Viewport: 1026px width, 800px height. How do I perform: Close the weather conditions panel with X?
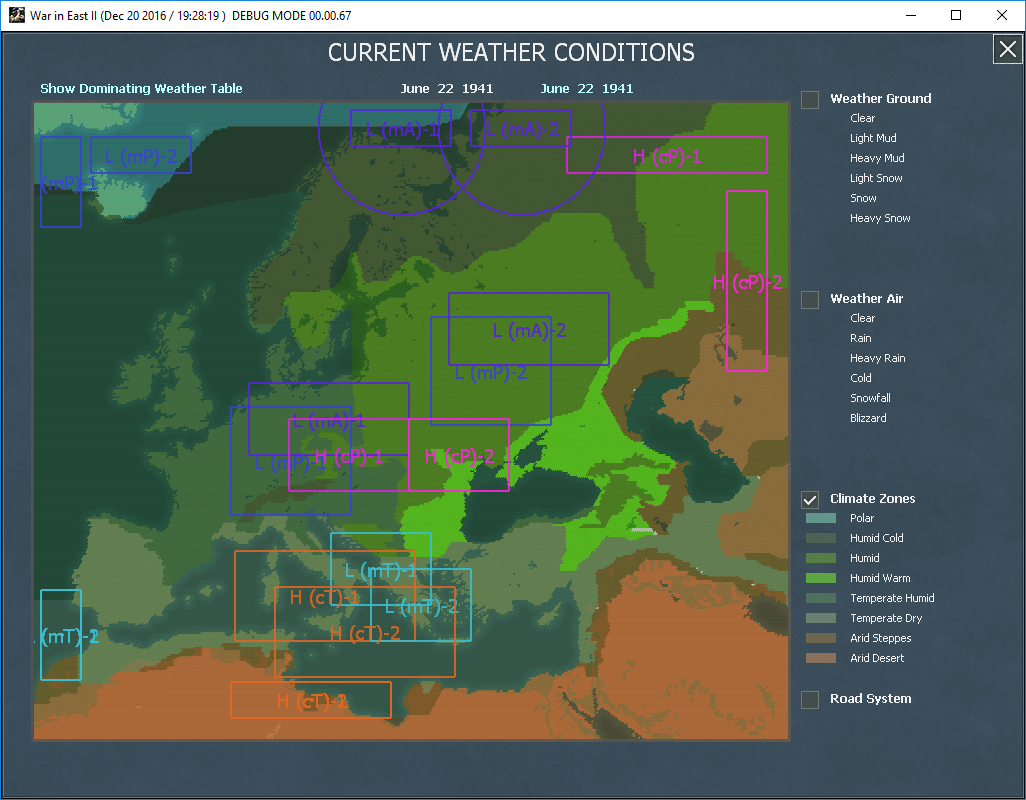pyautogui.click(x=1008, y=50)
